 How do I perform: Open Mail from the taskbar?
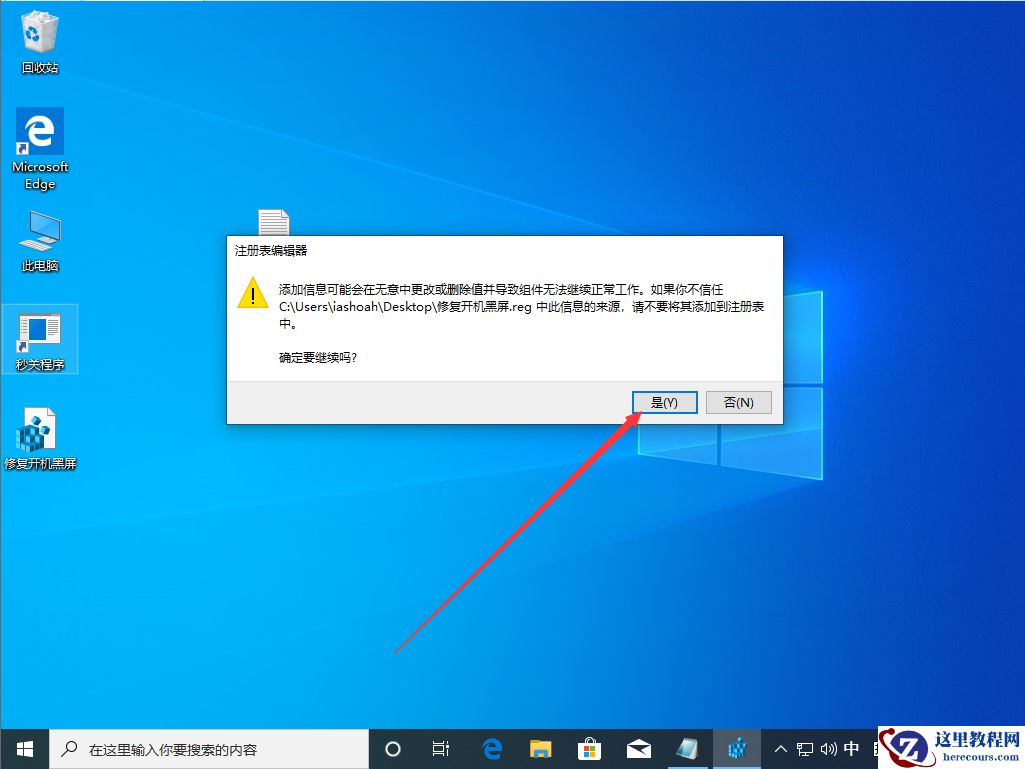pos(639,748)
